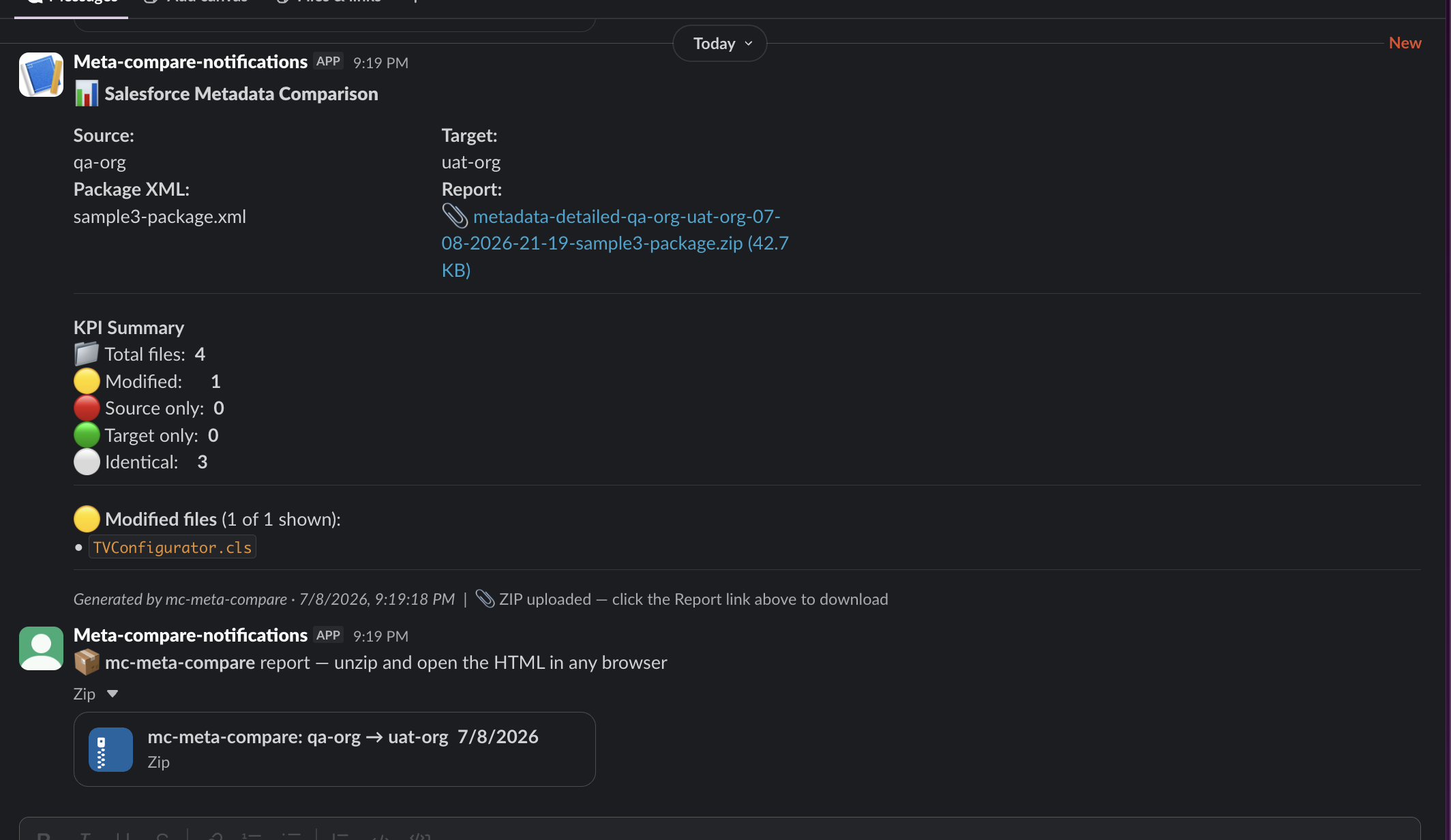This screenshot has height=840, width=1451.
Task: Open Meta-compare-notifications profile from second message
Action: 190,635
